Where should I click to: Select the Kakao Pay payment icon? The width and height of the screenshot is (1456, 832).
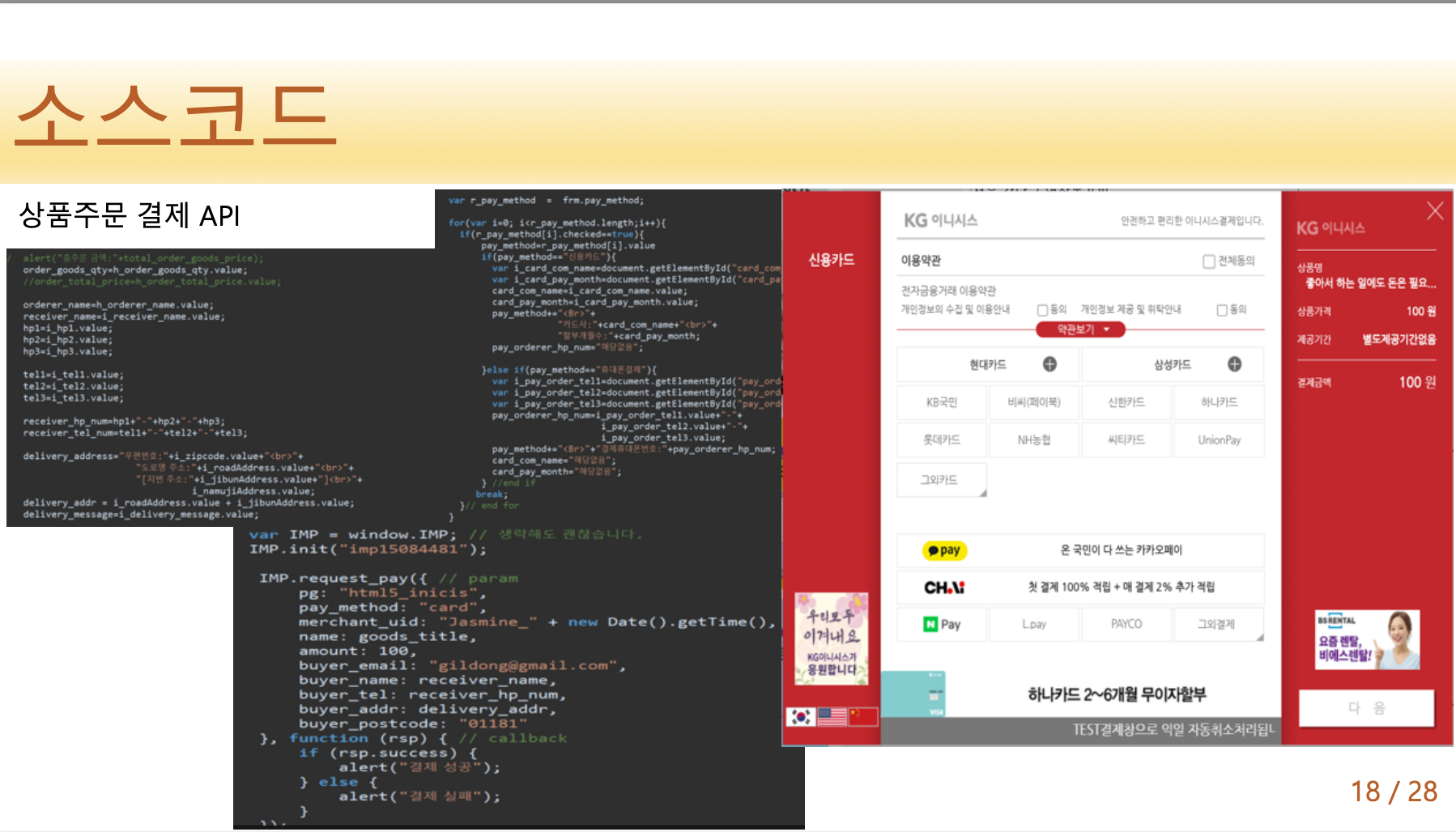click(944, 550)
